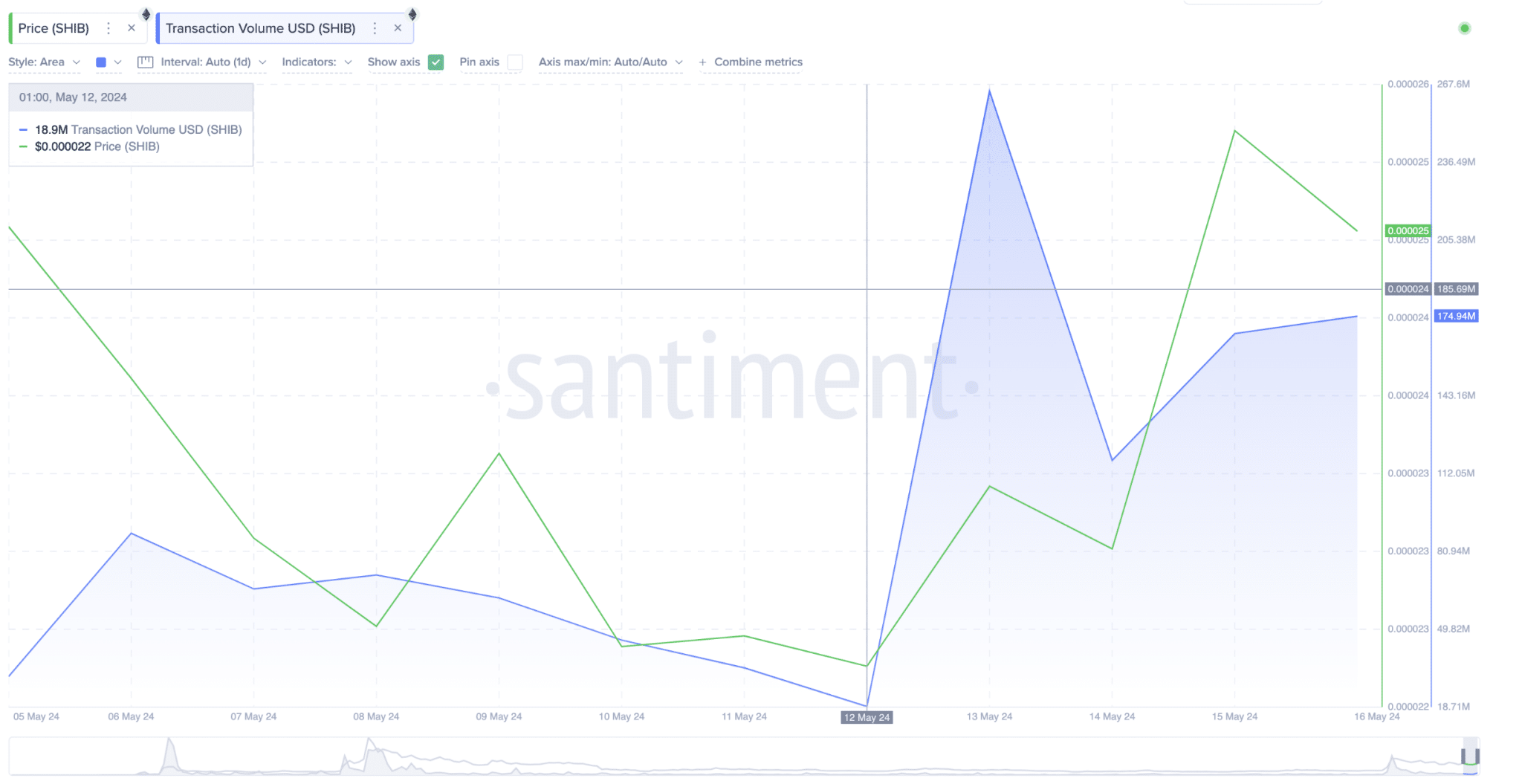Remove the Transaction Volume USD (SHIB) metric
This screenshot has width=1522, height=784.
coord(398,28)
